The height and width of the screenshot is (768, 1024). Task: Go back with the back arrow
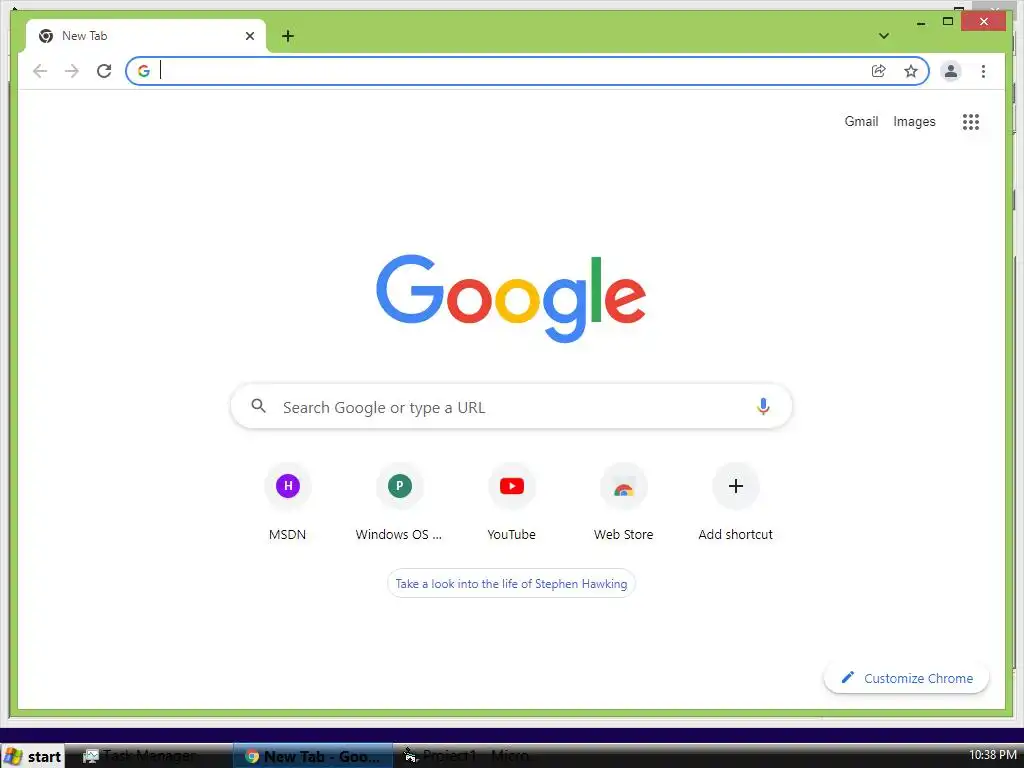tap(40, 71)
